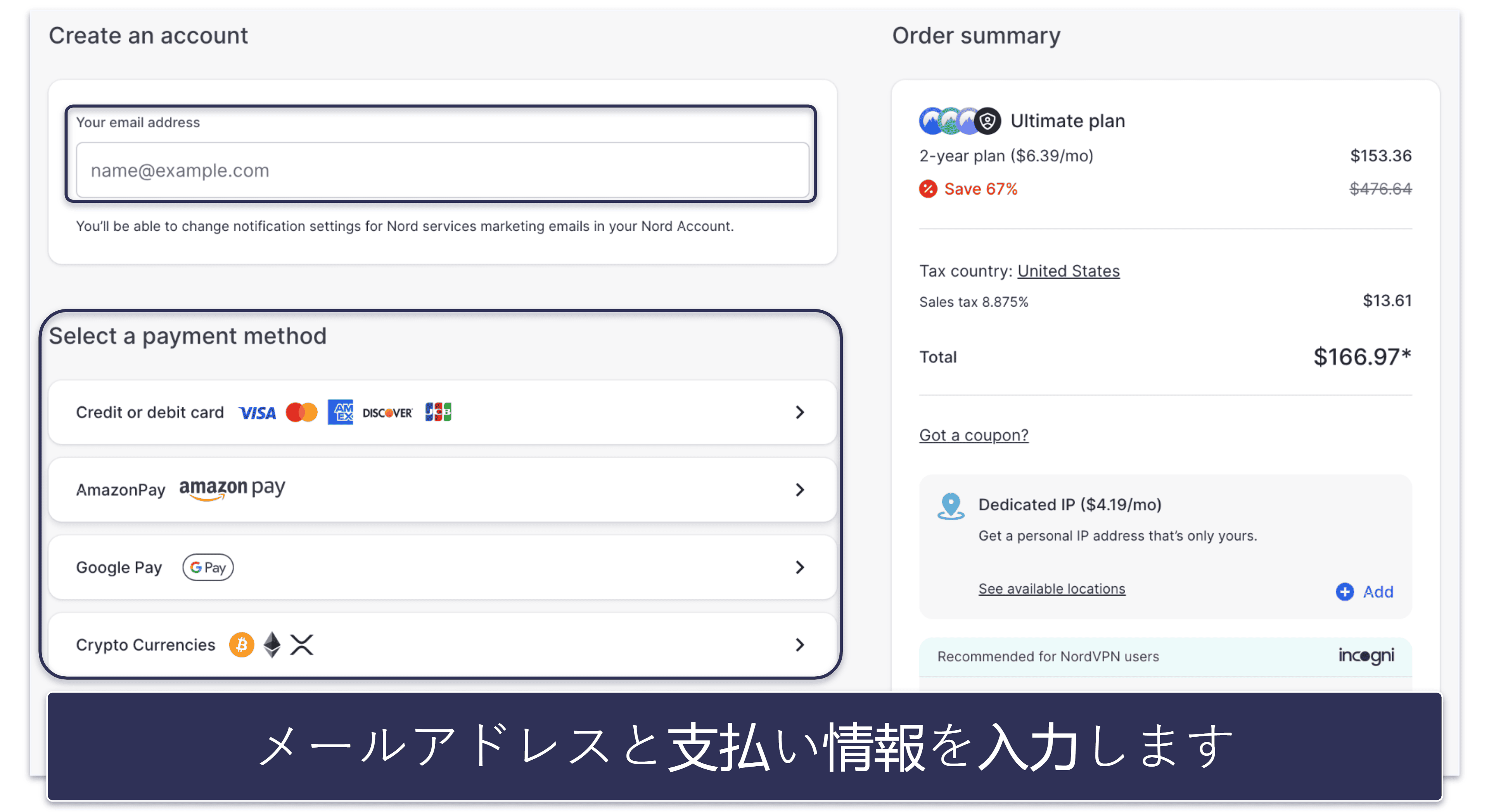Click Recommended for NordVPN users banner text
Screen dimensions: 1489x812
click(1048, 657)
